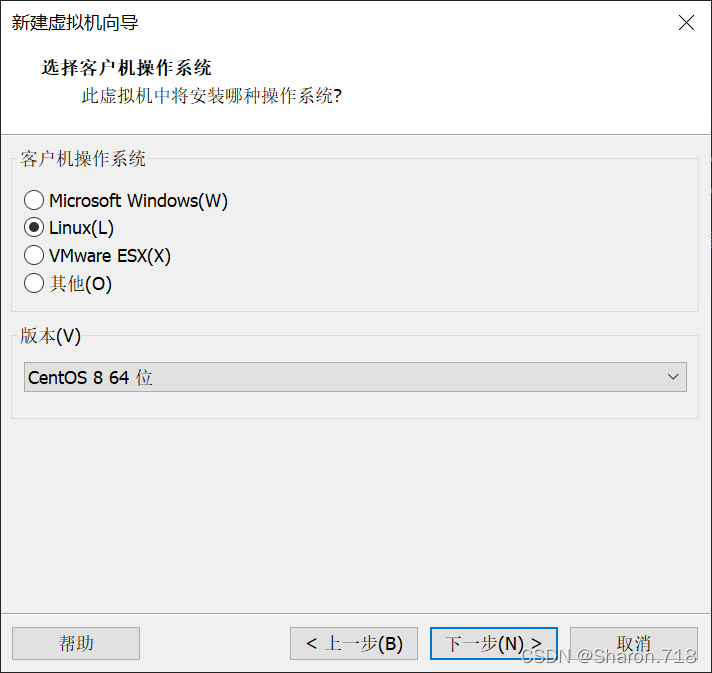This screenshot has width=712, height=673.
Task: Click the 客户机操作系统 group label
Action: pos(83,159)
